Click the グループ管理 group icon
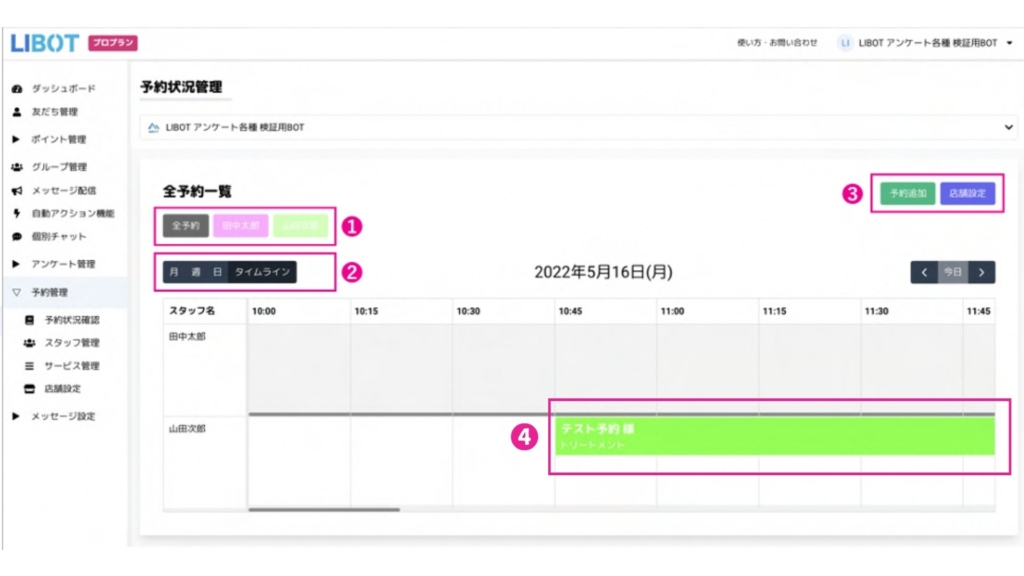The height and width of the screenshot is (576, 1024). pyautogui.click(x=17, y=167)
